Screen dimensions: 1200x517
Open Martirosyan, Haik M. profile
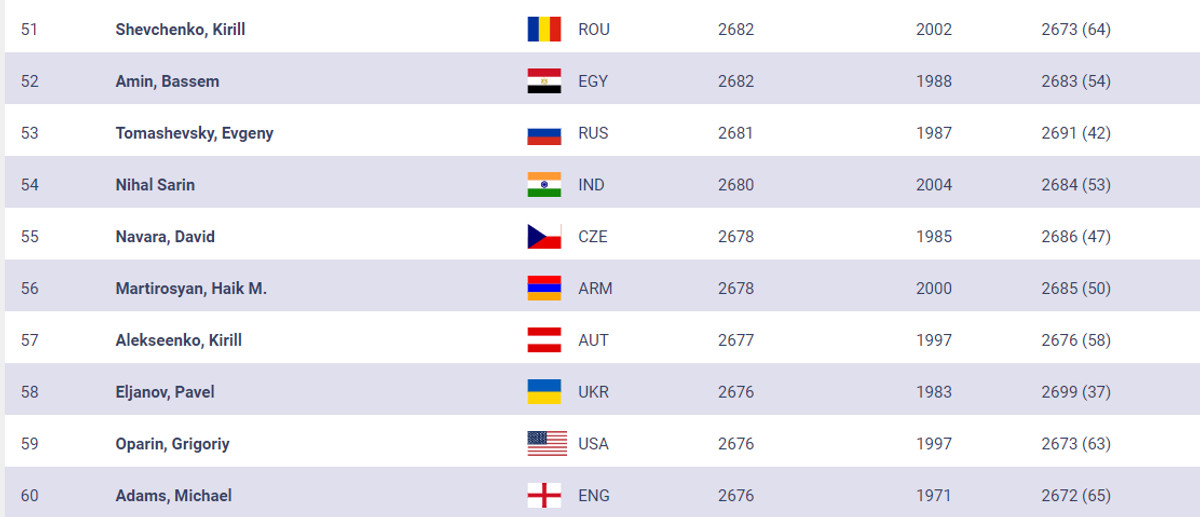click(x=191, y=289)
